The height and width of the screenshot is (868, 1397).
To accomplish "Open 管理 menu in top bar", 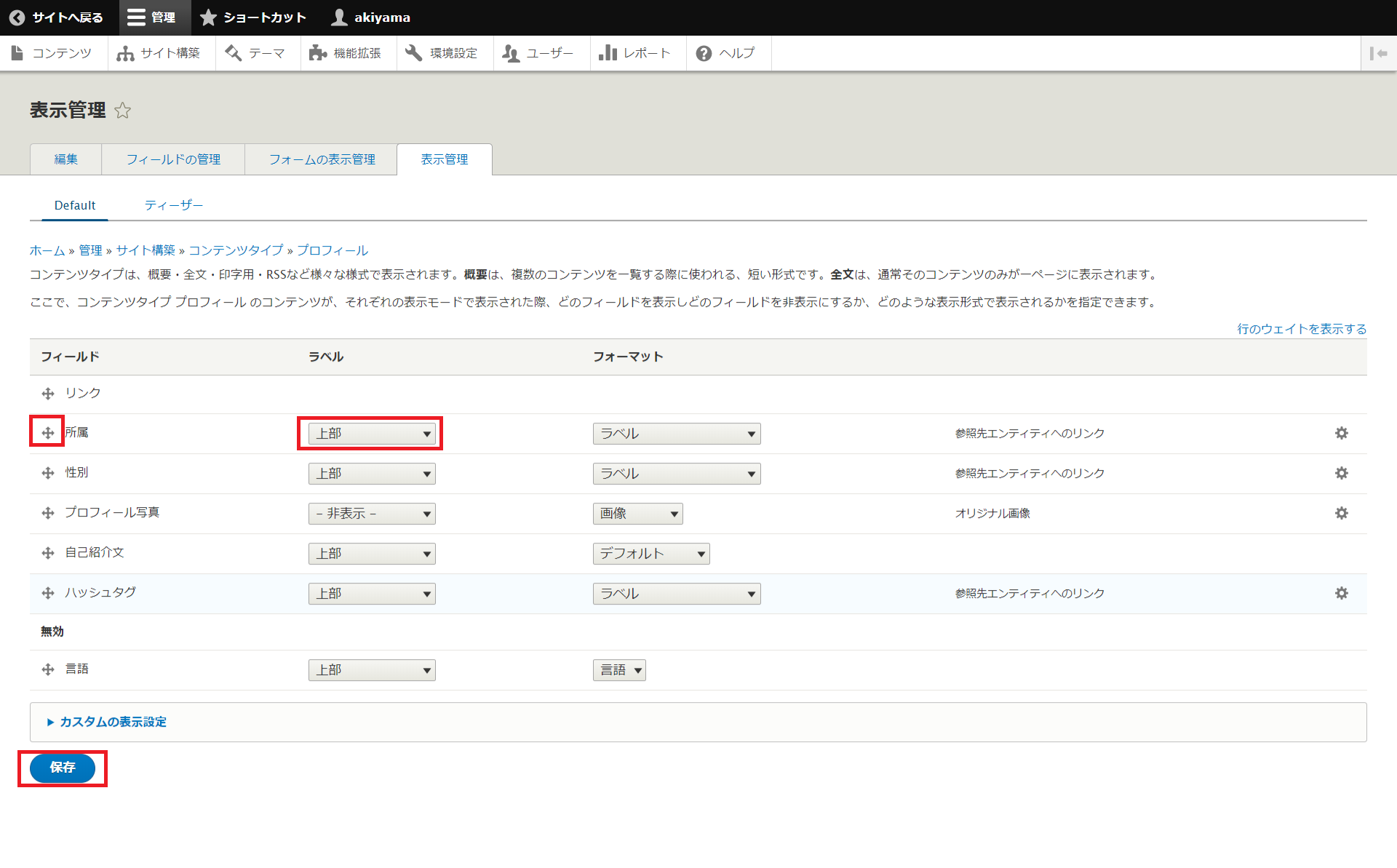I will point(153,17).
